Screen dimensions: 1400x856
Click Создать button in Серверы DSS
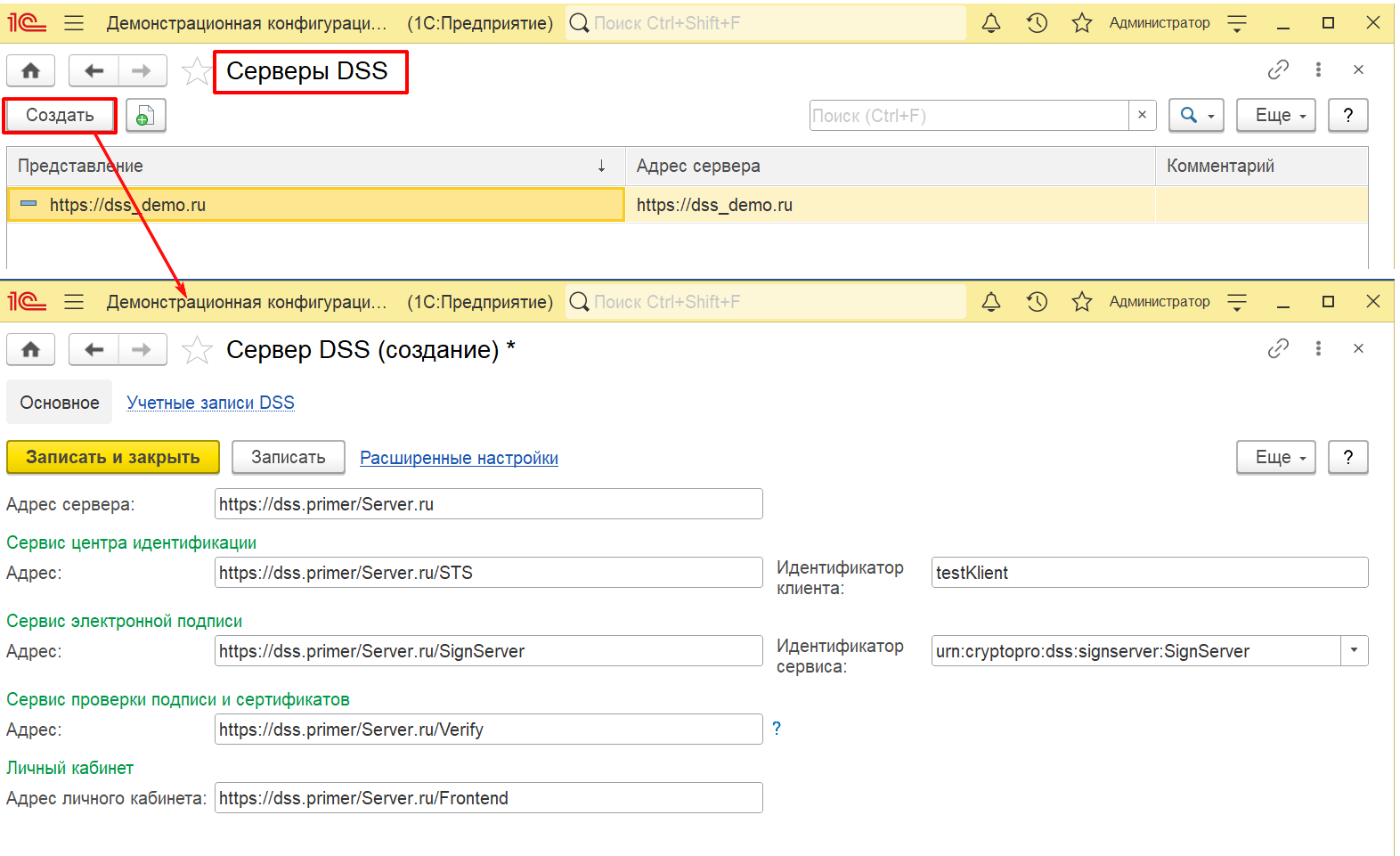point(60,115)
